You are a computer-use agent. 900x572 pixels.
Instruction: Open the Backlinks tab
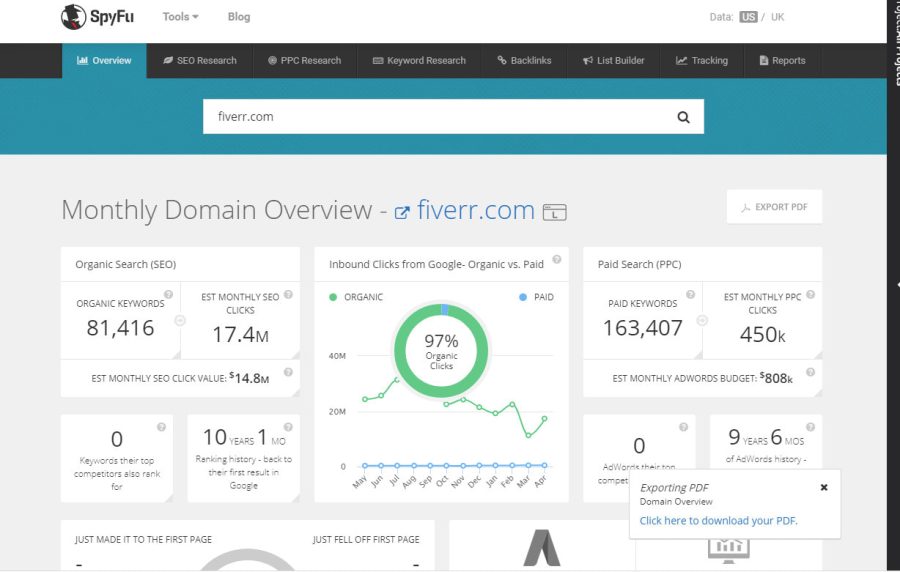[524, 60]
